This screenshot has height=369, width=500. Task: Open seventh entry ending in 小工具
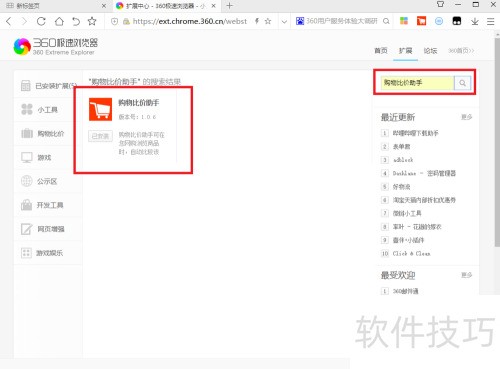point(407,213)
